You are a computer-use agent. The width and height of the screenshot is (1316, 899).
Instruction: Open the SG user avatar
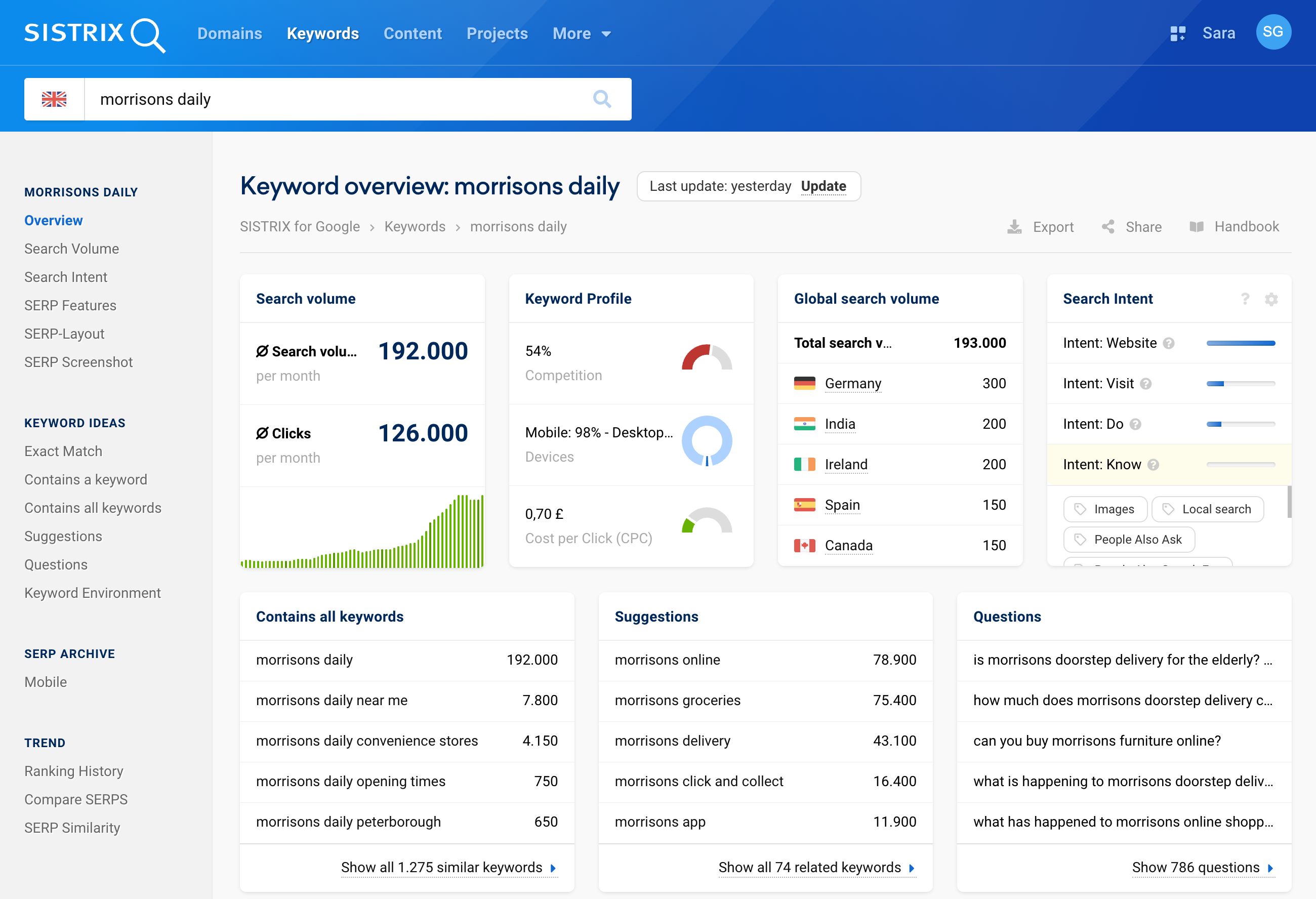pyautogui.click(x=1273, y=32)
